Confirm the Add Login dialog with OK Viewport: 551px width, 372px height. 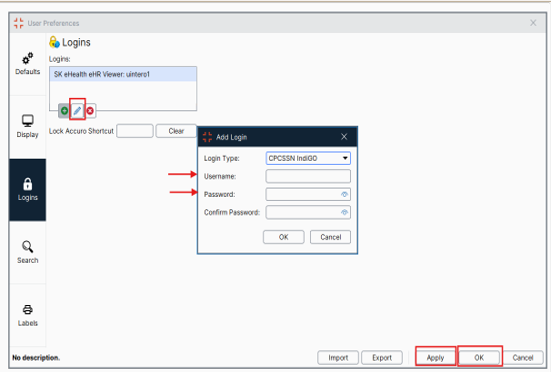tap(284, 237)
